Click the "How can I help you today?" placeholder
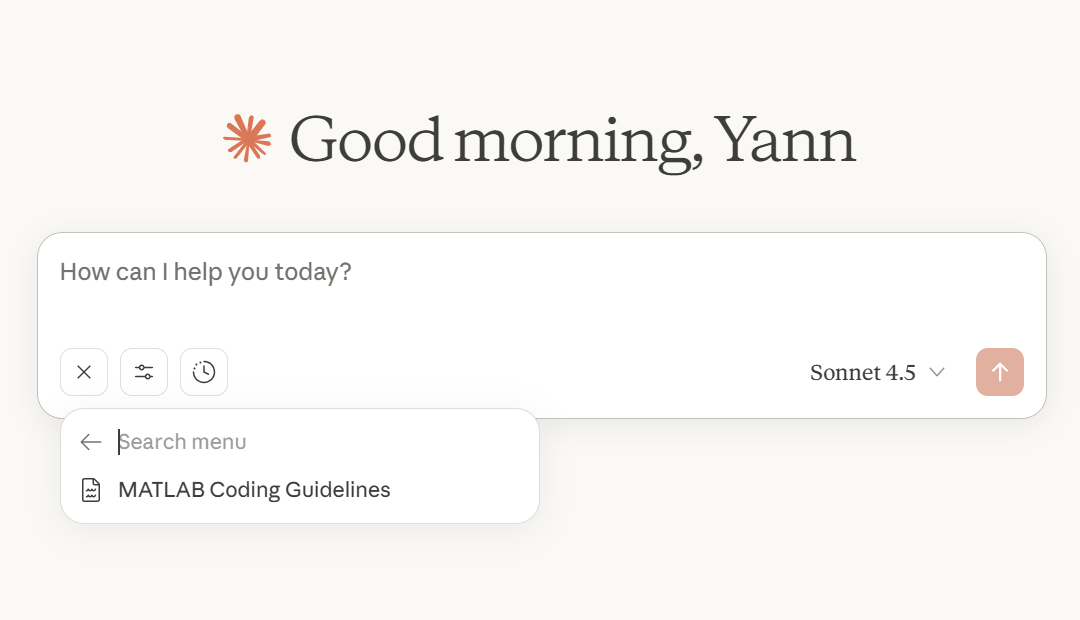 coord(206,272)
